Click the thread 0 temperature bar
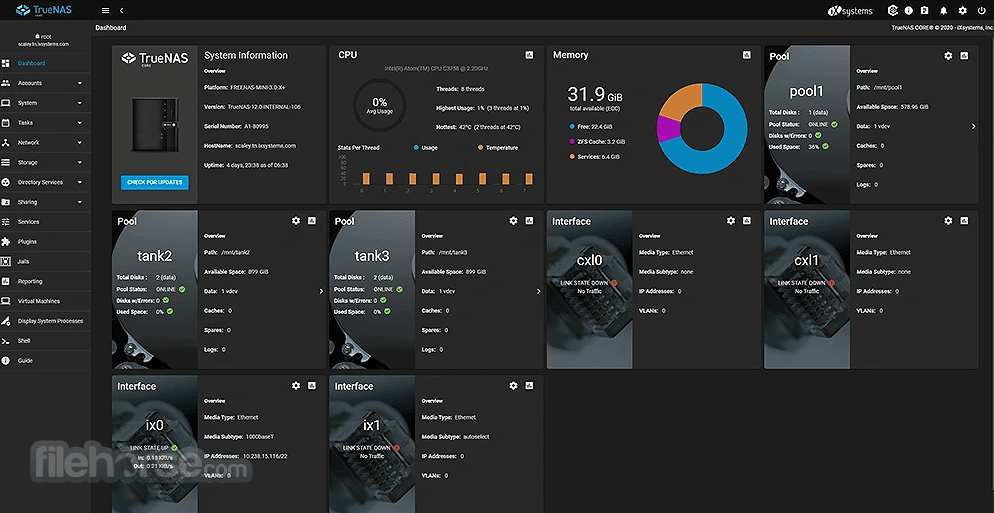994x513 pixels. 366,179
